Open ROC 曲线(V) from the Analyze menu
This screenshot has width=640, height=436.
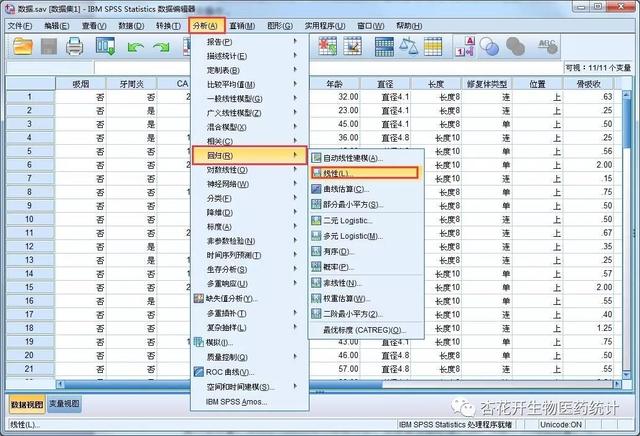(249, 372)
